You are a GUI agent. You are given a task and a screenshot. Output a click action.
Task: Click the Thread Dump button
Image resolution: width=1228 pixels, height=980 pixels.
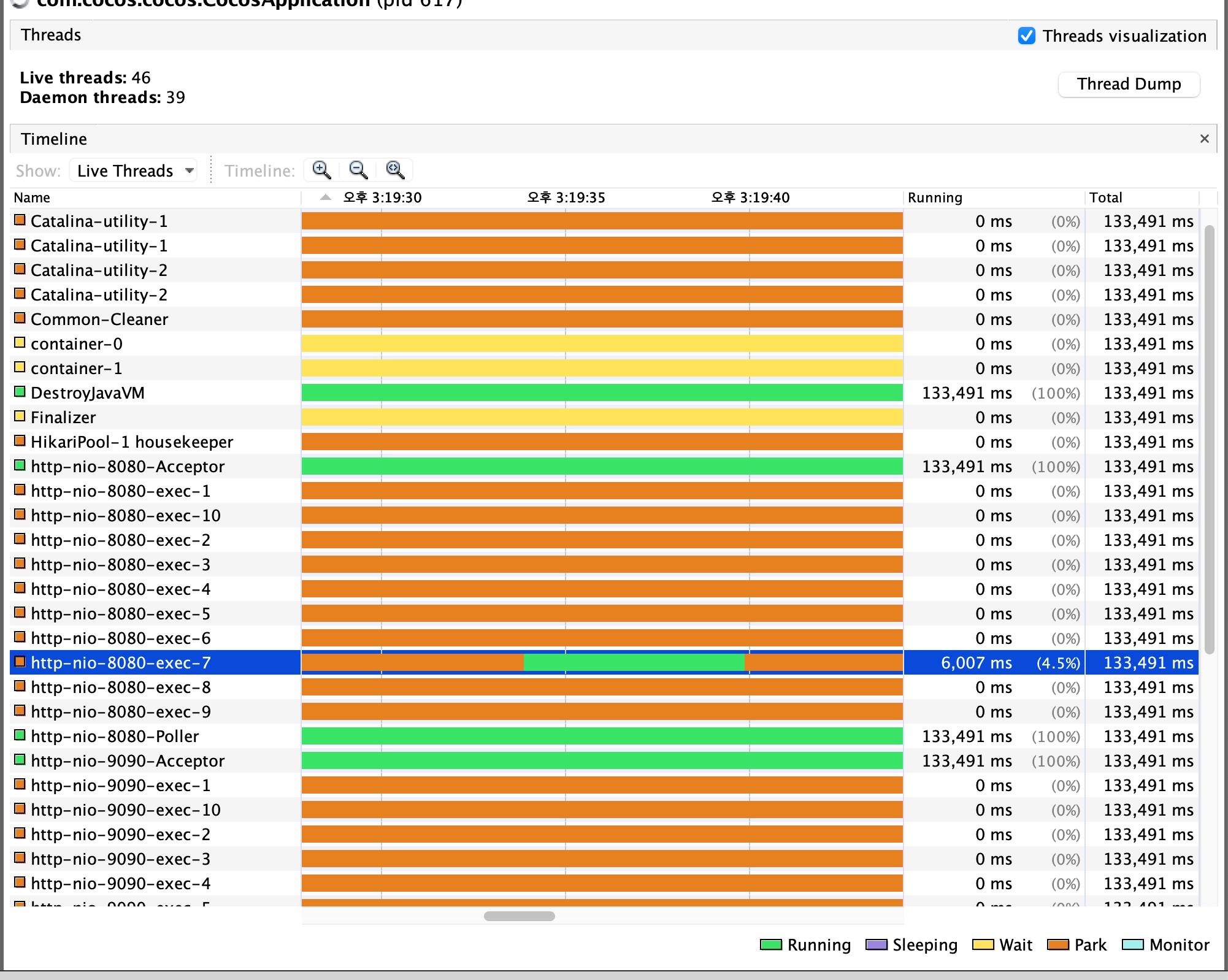tap(1128, 84)
